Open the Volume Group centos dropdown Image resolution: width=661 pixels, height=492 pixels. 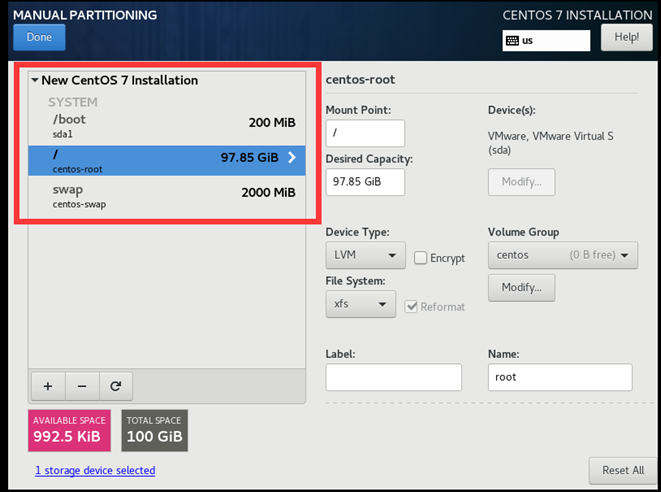[x=563, y=255]
